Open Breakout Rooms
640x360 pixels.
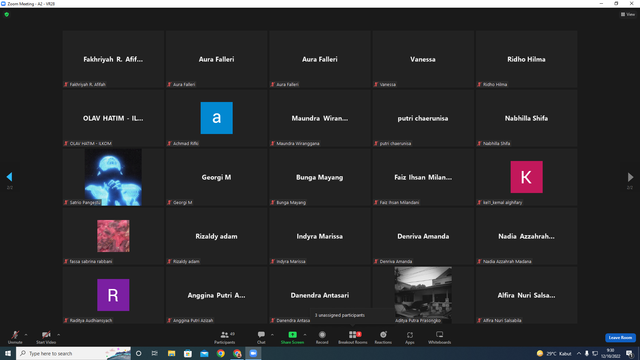coord(353,337)
